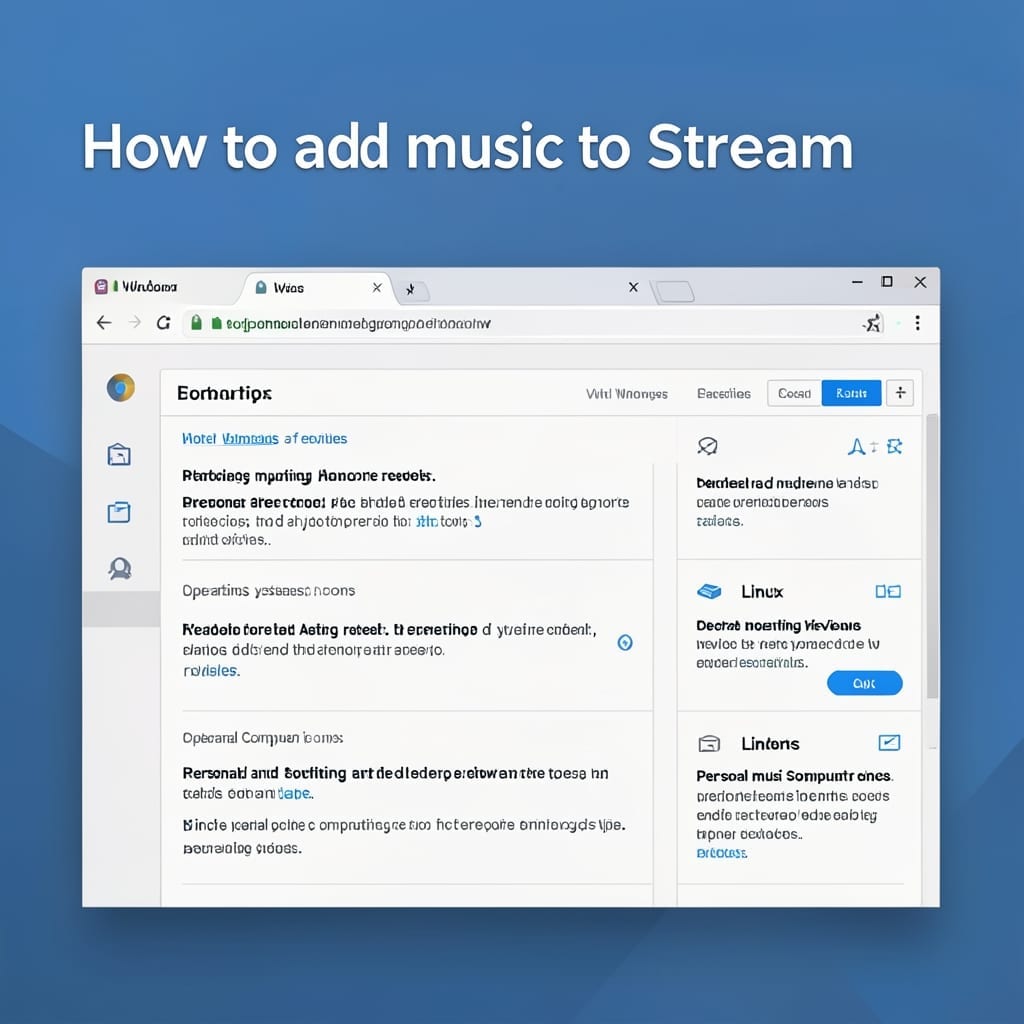
Task: Click the browser forward arrow
Action: click(x=135, y=323)
